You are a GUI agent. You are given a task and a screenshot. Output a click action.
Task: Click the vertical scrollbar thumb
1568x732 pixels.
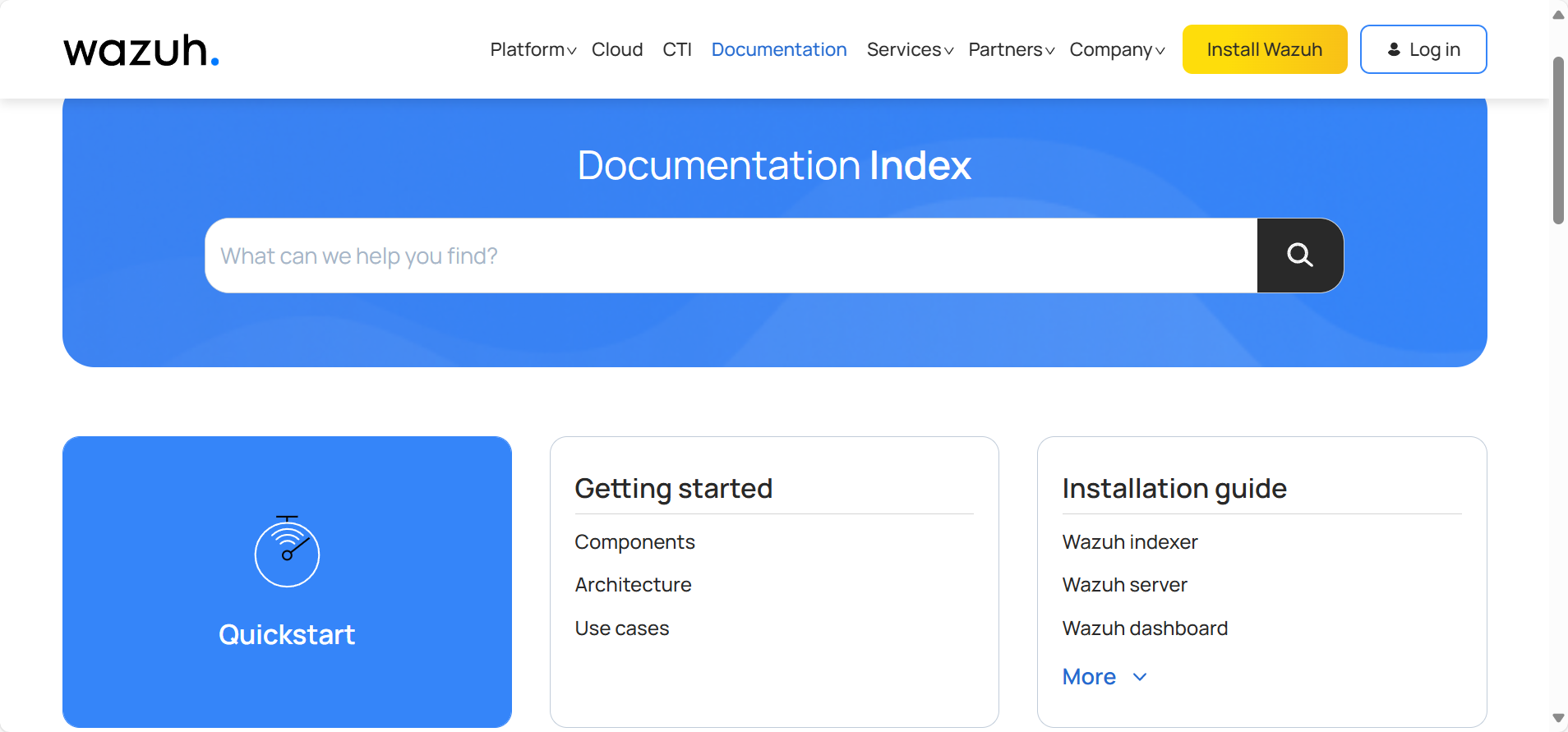pyautogui.click(x=1558, y=140)
